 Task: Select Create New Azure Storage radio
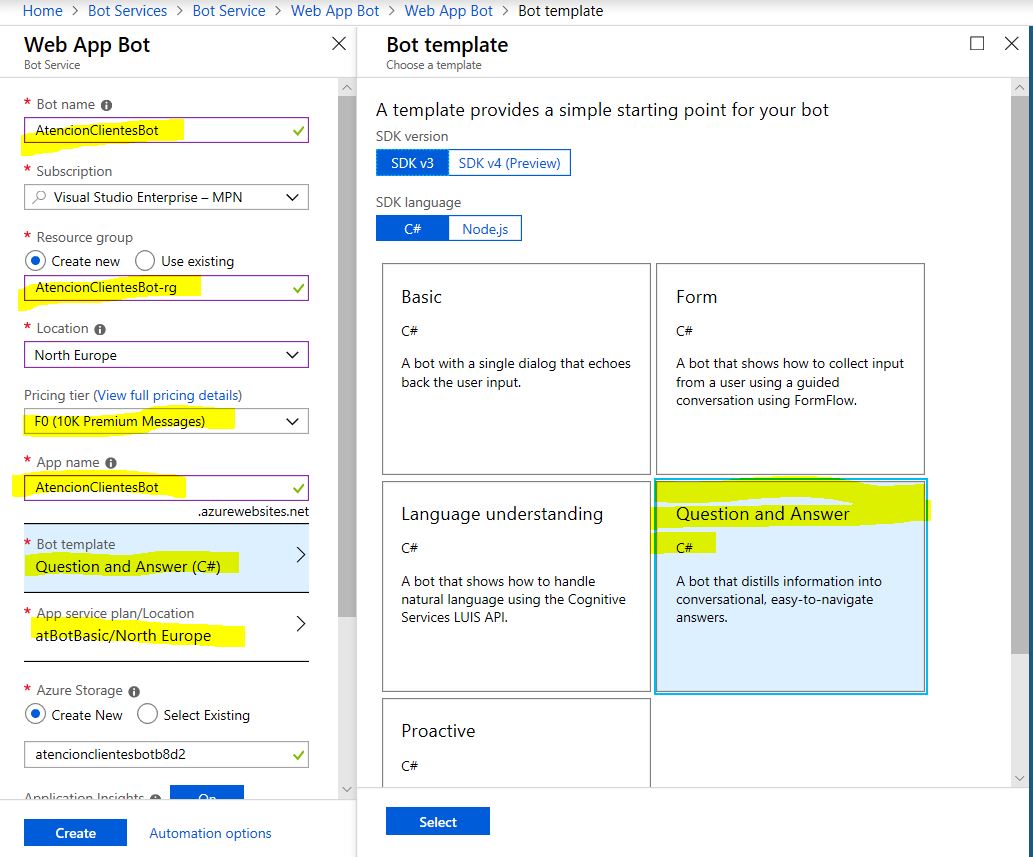(36, 715)
